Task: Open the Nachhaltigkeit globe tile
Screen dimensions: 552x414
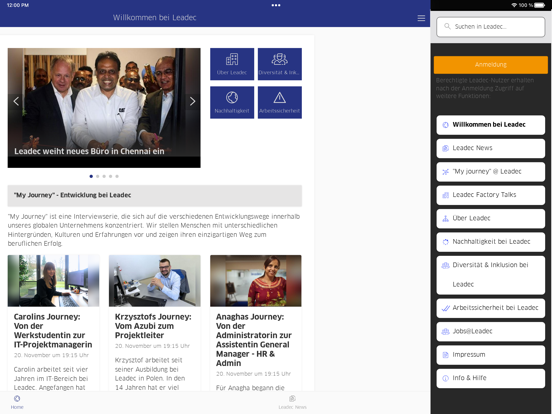Action: coord(232,102)
